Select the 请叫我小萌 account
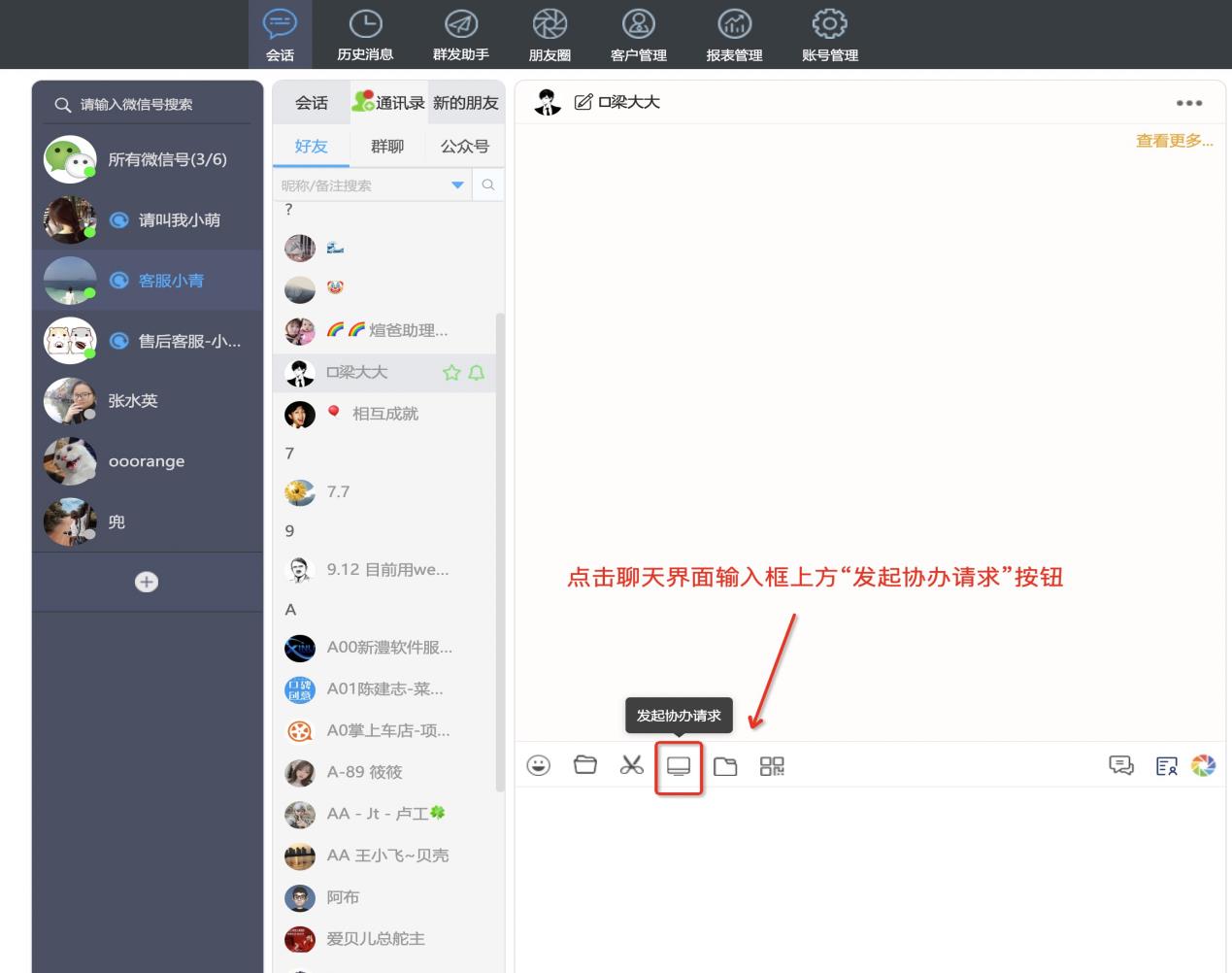This screenshot has width=1232, height=973. [148, 220]
